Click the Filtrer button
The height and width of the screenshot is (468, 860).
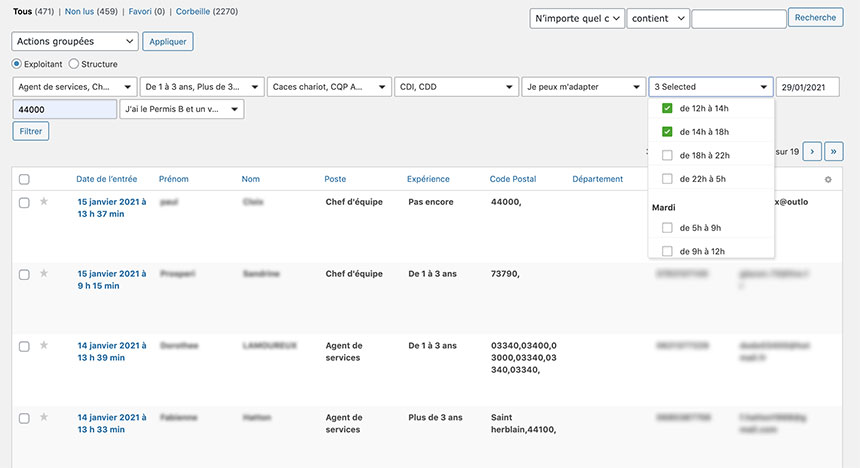point(31,131)
